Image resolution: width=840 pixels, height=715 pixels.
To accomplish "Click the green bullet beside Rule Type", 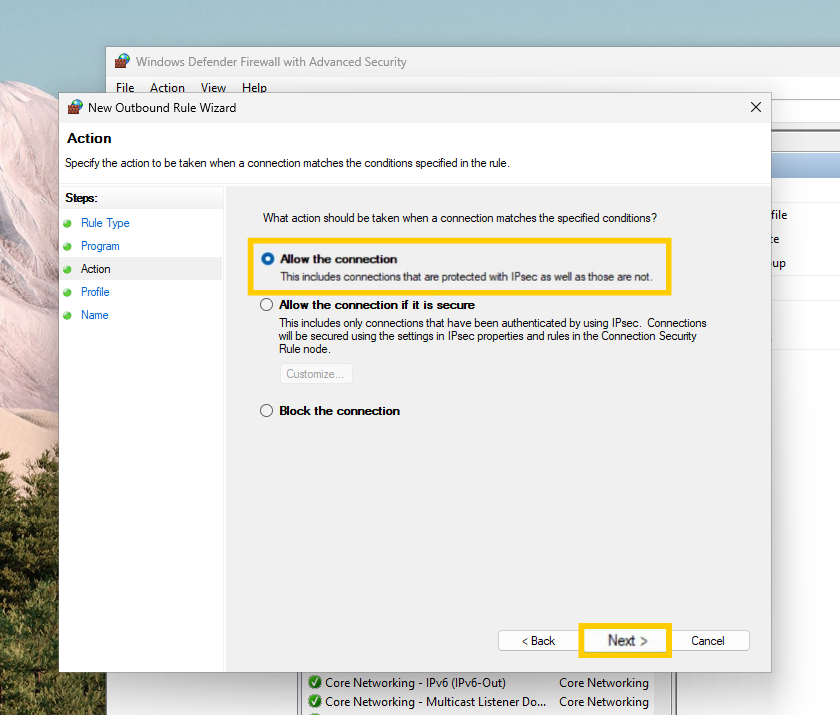I will [67, 223].
